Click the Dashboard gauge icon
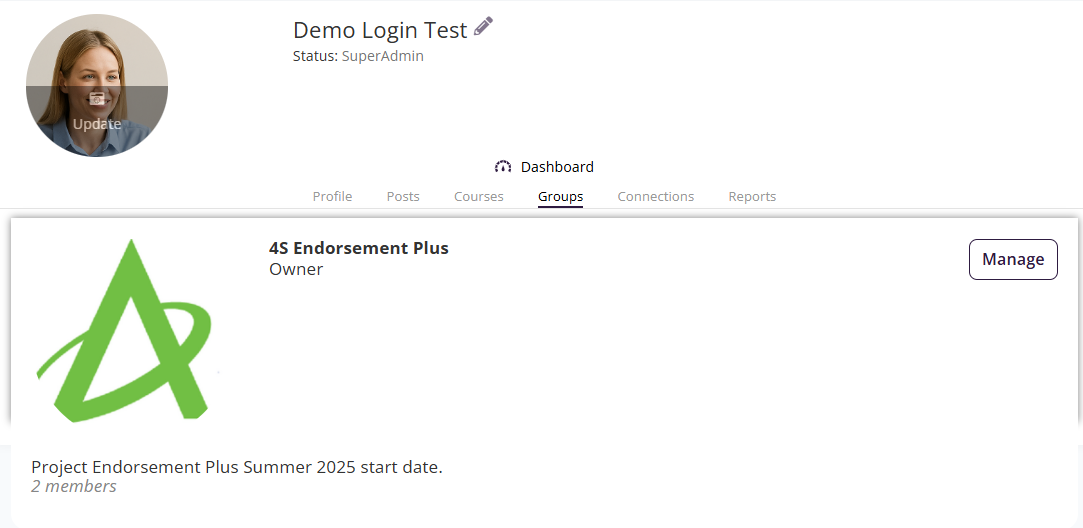This screenshot has width=1083, height=528. click(503, 167)
